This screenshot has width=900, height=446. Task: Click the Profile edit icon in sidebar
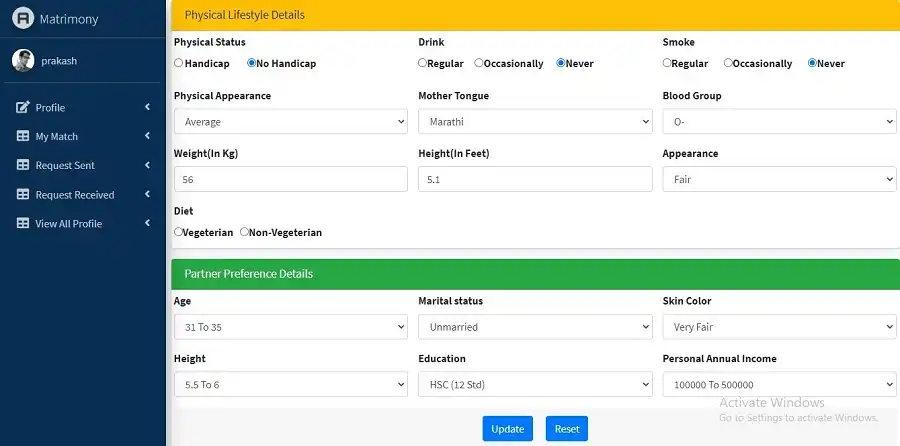coord(23,108)
